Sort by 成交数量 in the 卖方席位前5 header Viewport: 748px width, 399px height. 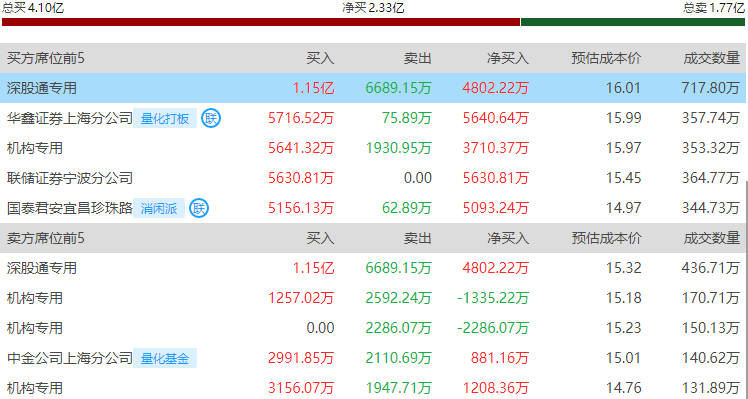711,238
